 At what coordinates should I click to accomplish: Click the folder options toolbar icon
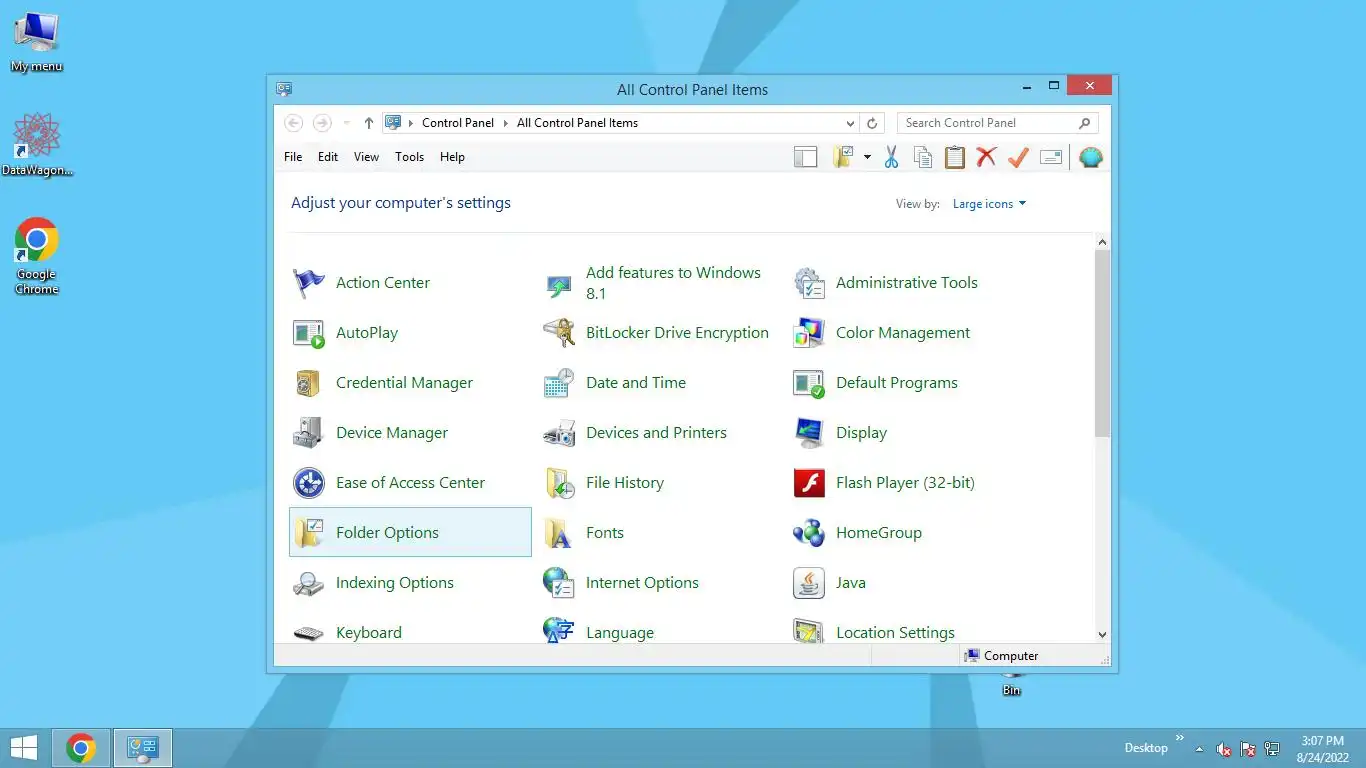(x=843, y=157)
